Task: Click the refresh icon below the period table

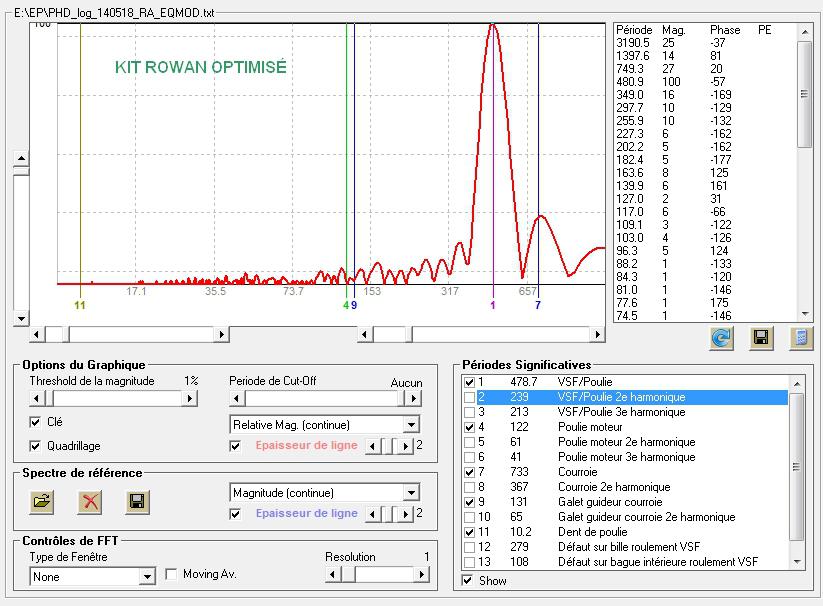Action: (x=722, y=338)
